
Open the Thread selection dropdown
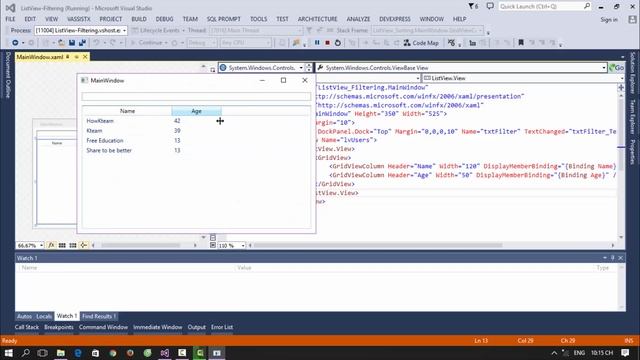pyautogui.click(x=300, y=31)
